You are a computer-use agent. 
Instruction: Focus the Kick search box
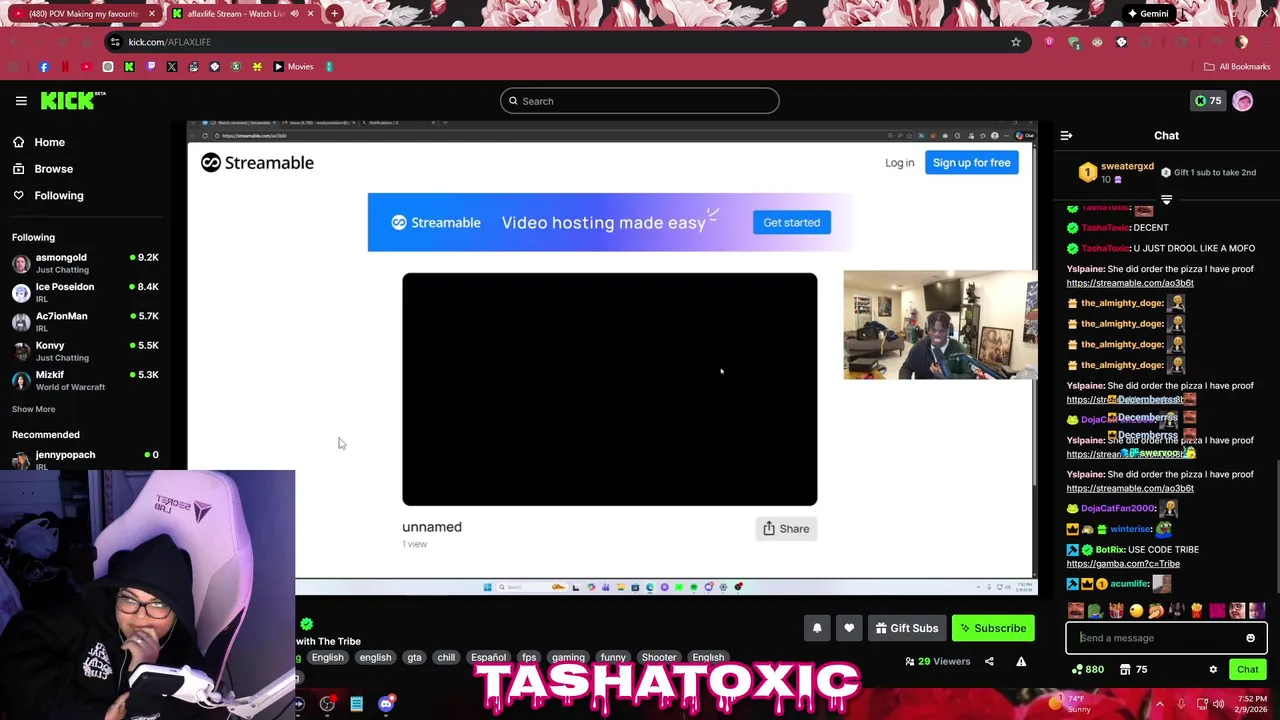[640, 101]
